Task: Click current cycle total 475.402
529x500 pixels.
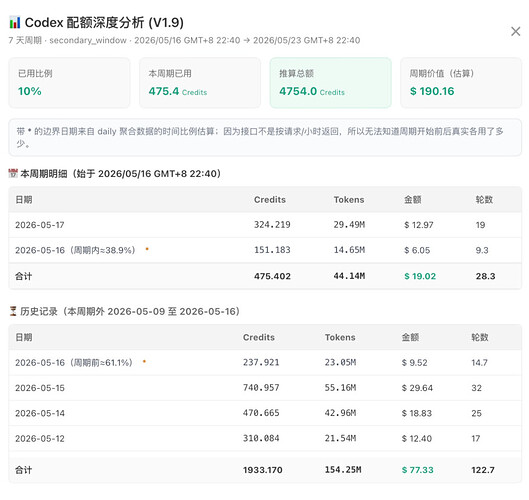Action: (x=272, y=276)
